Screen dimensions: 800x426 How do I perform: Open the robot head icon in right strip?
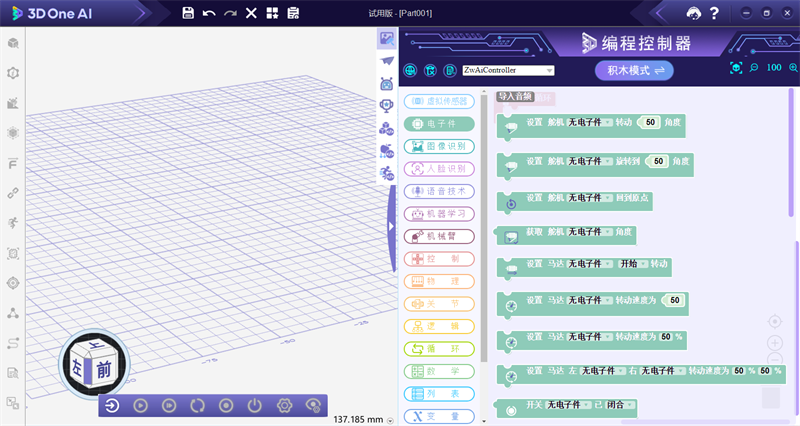387,84
